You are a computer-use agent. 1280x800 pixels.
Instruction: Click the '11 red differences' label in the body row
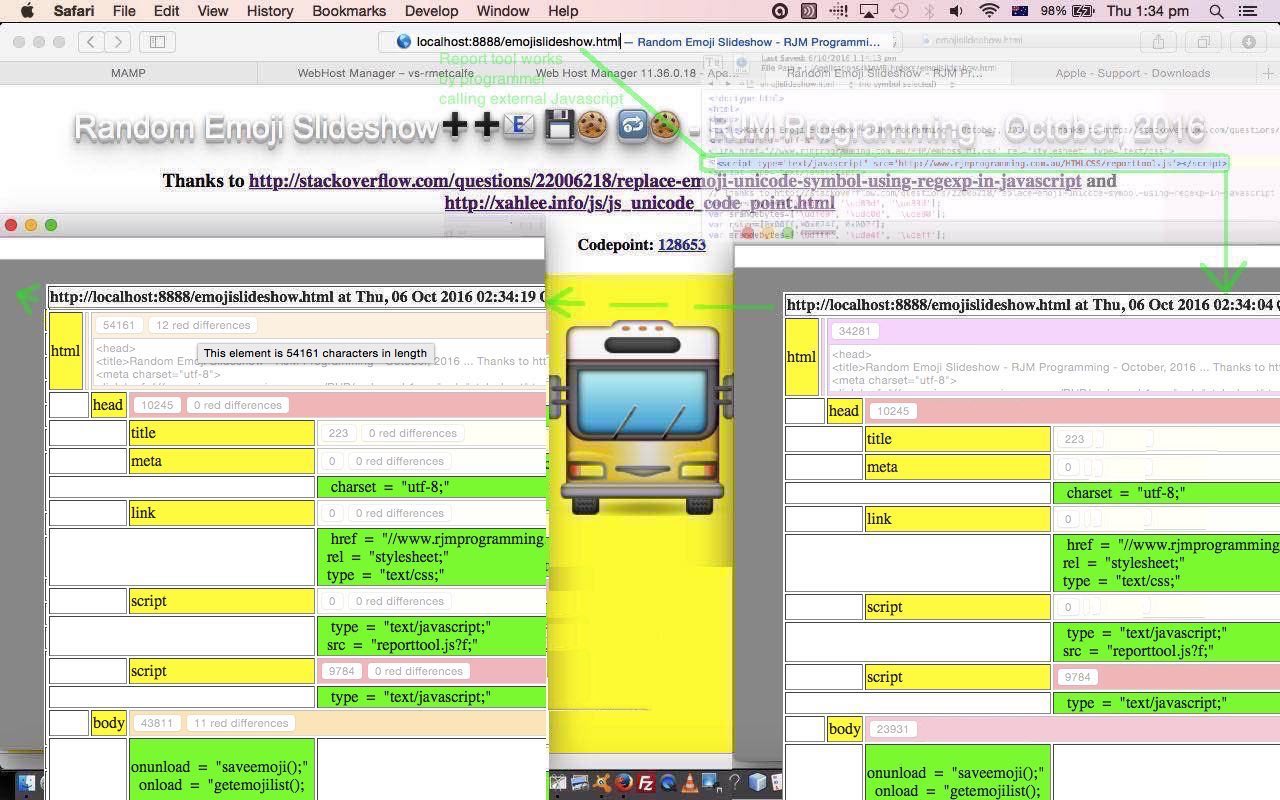(x=240, y=723)
